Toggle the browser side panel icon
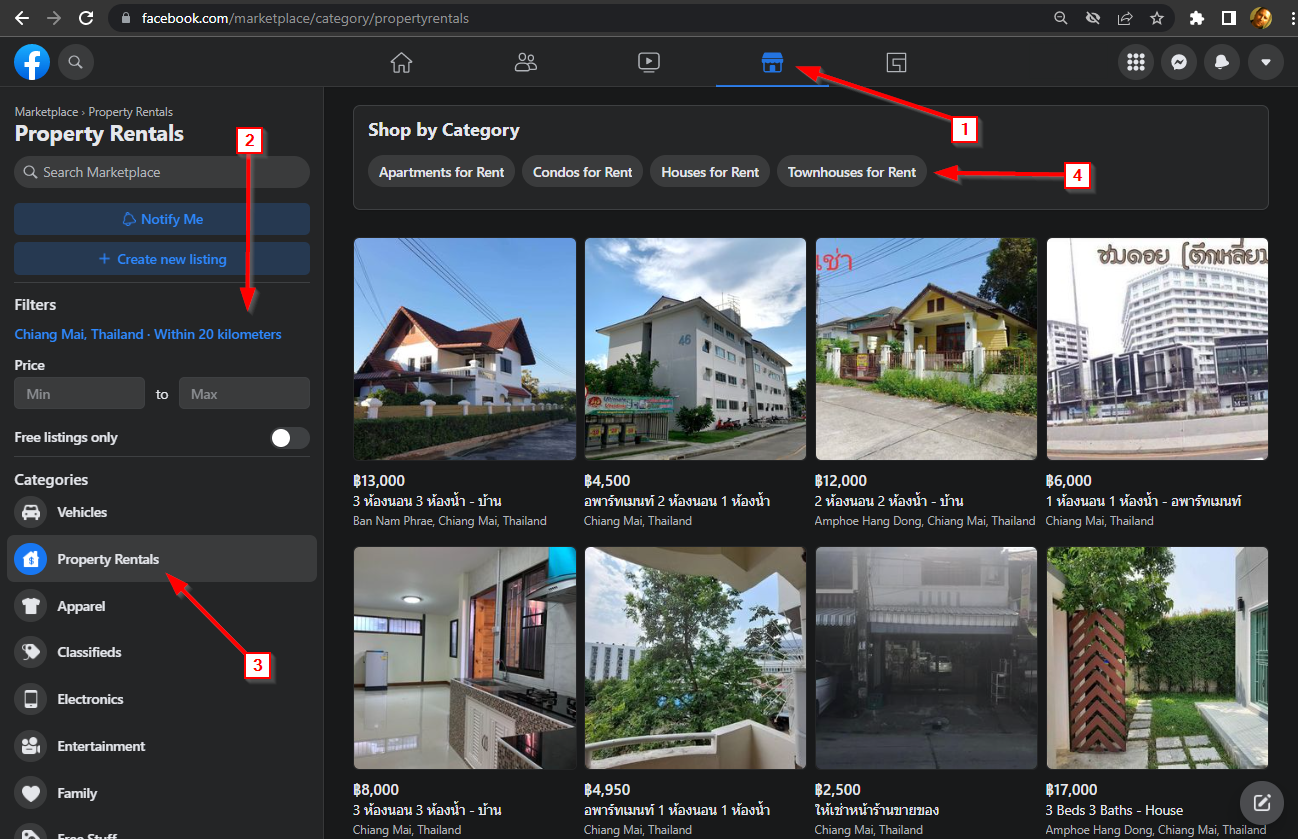This screenshot has width=1298, height=839. point(1229,18)
